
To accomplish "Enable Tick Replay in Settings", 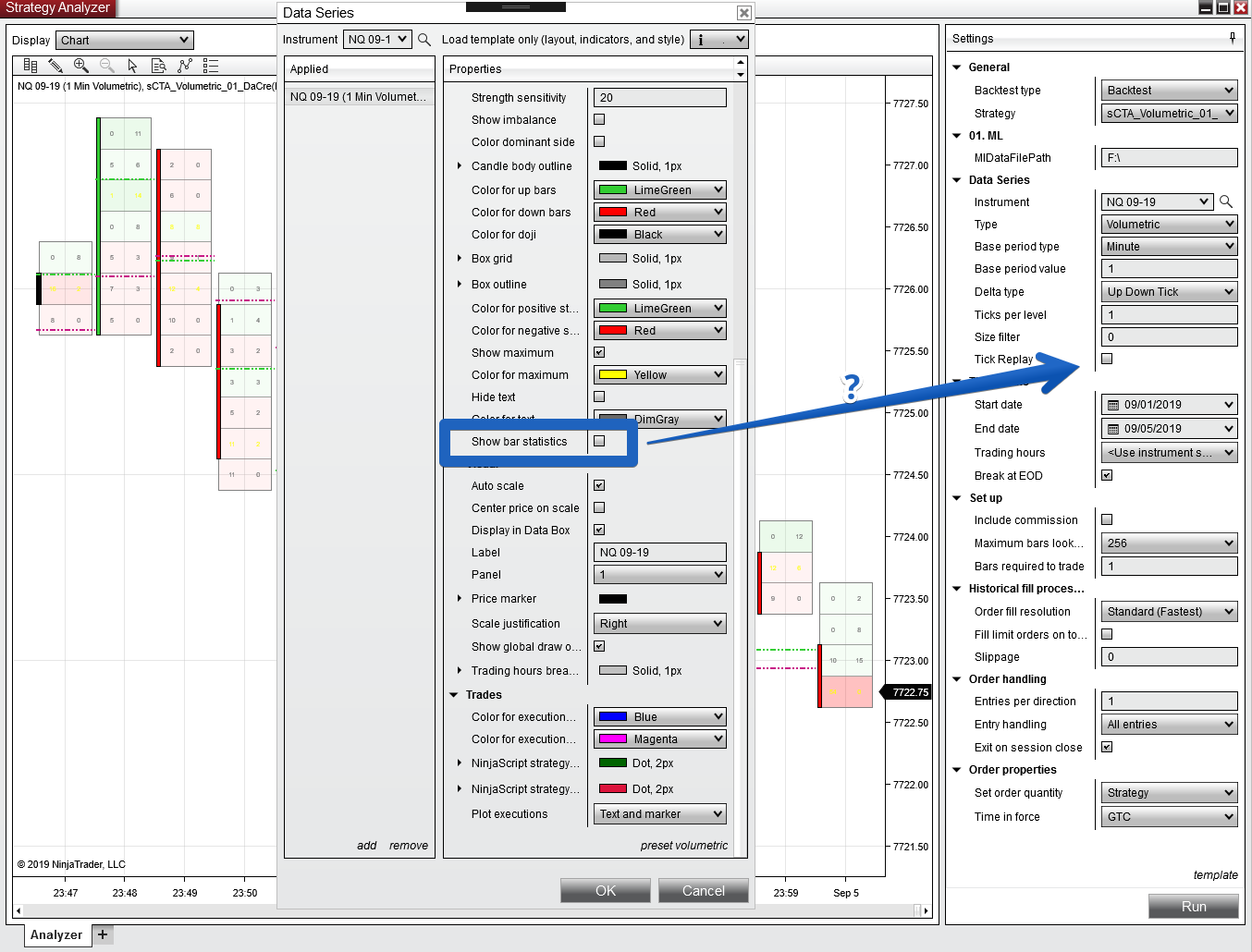I will 1107,359.
